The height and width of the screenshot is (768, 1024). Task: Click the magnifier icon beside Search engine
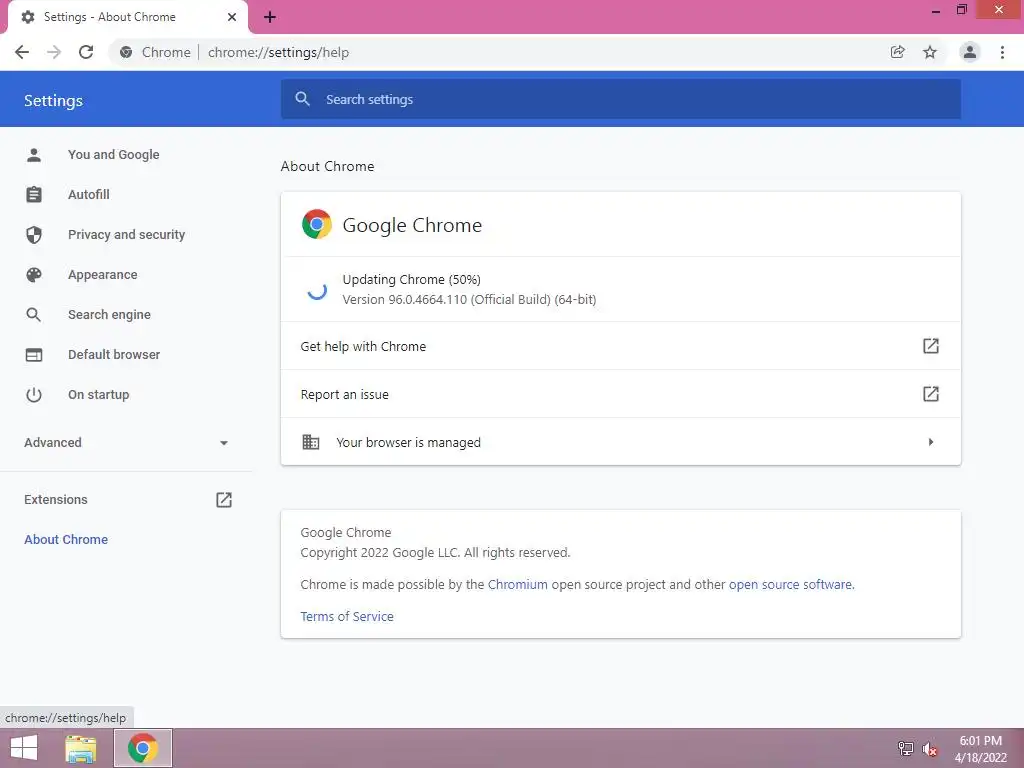[x=34, y=315]
